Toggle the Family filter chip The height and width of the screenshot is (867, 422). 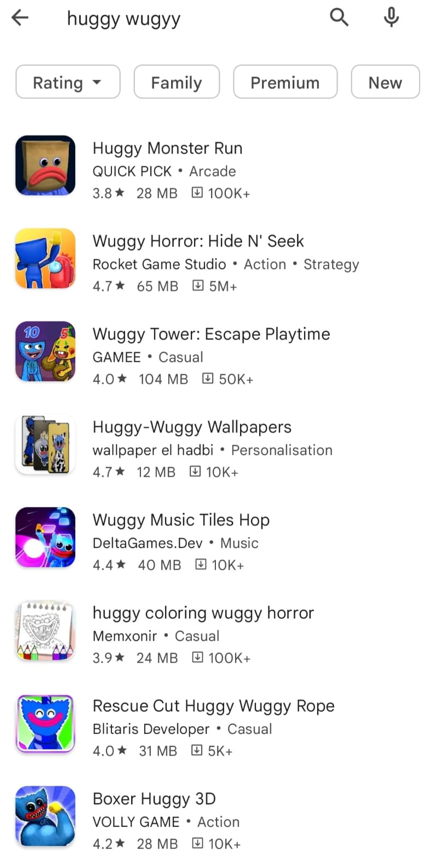point(176,82)
